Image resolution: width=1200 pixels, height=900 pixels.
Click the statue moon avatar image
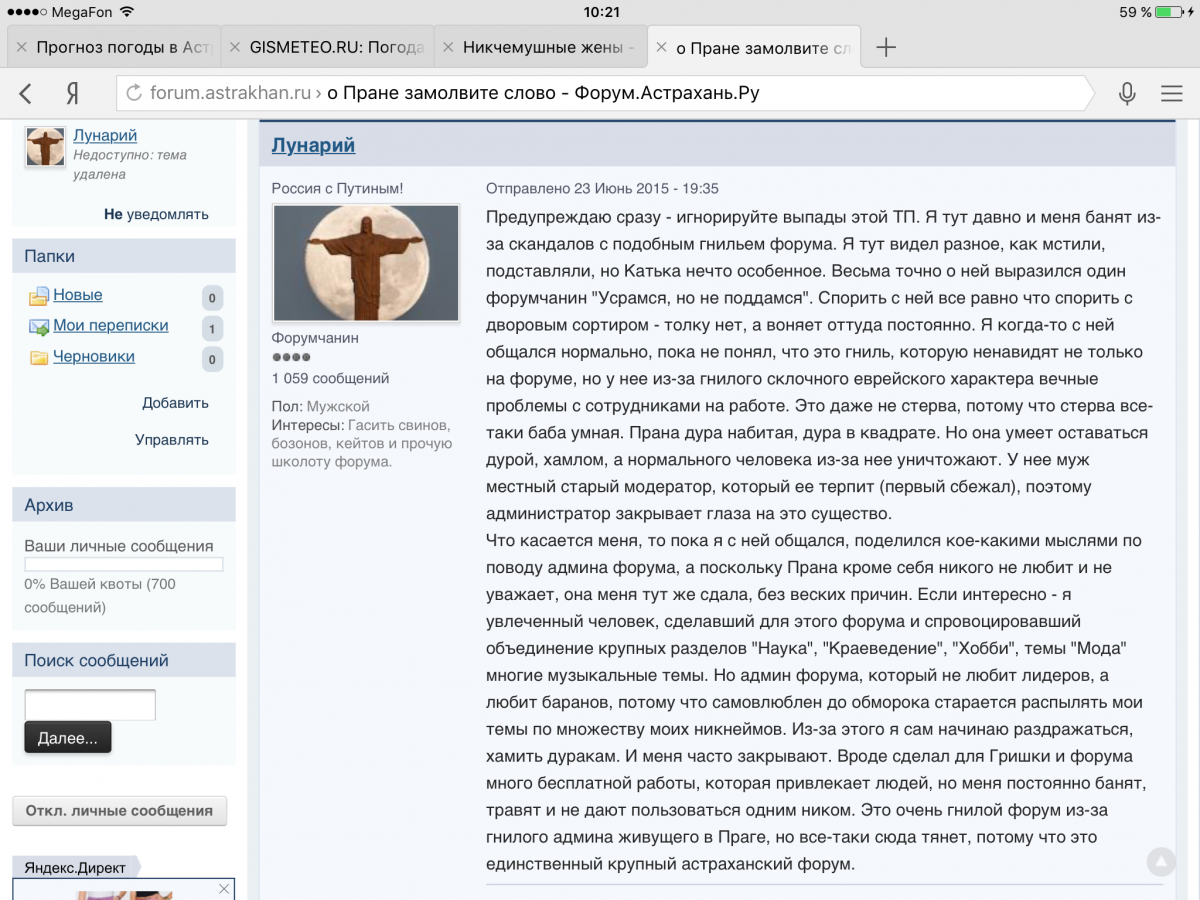[x=366, y=263]
